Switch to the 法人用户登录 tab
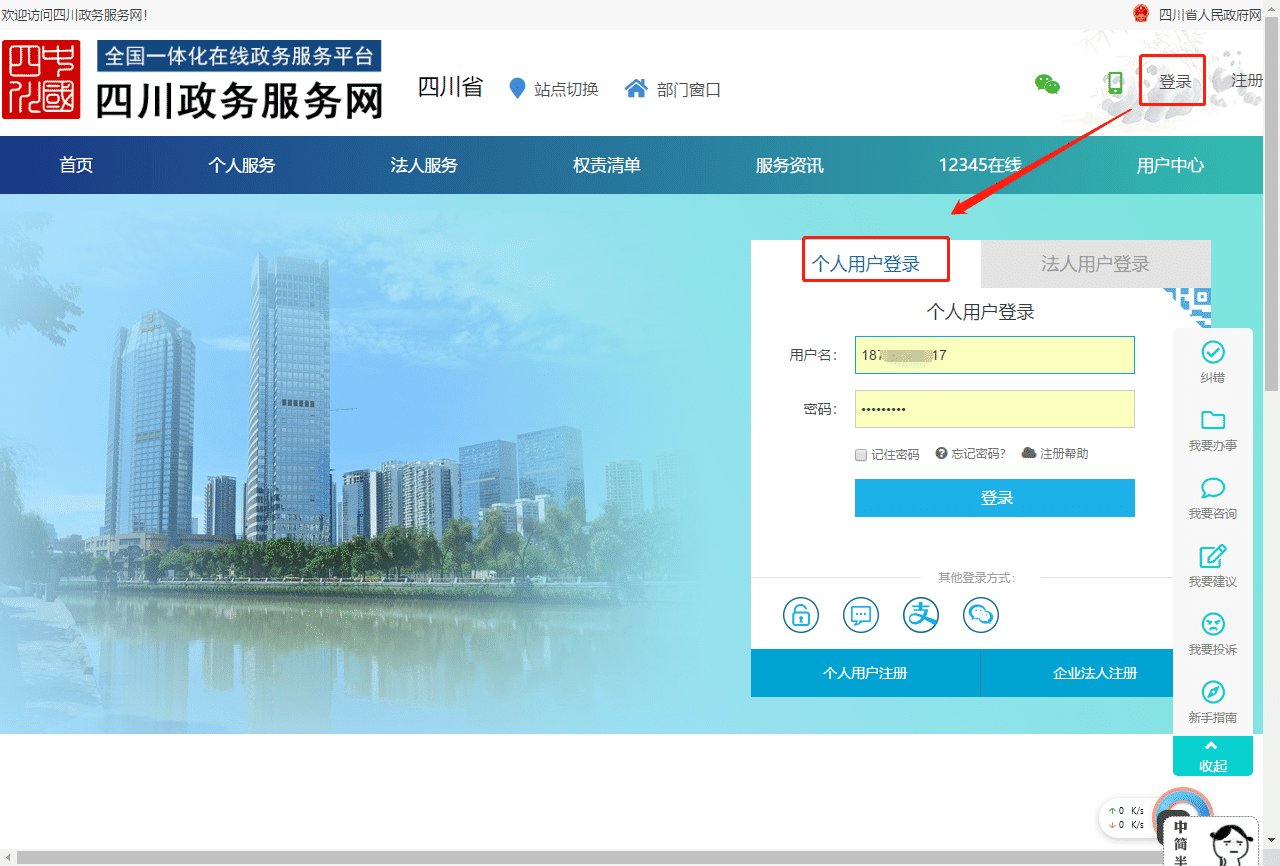Image resolution: width=1280 pixels, height=866 pixels. coord(1095,263)
